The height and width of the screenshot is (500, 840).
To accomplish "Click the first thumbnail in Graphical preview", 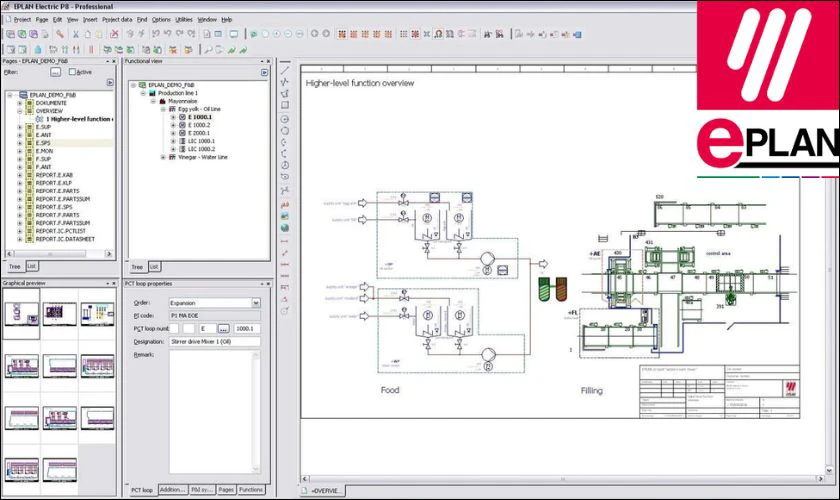I will point(21,314).
